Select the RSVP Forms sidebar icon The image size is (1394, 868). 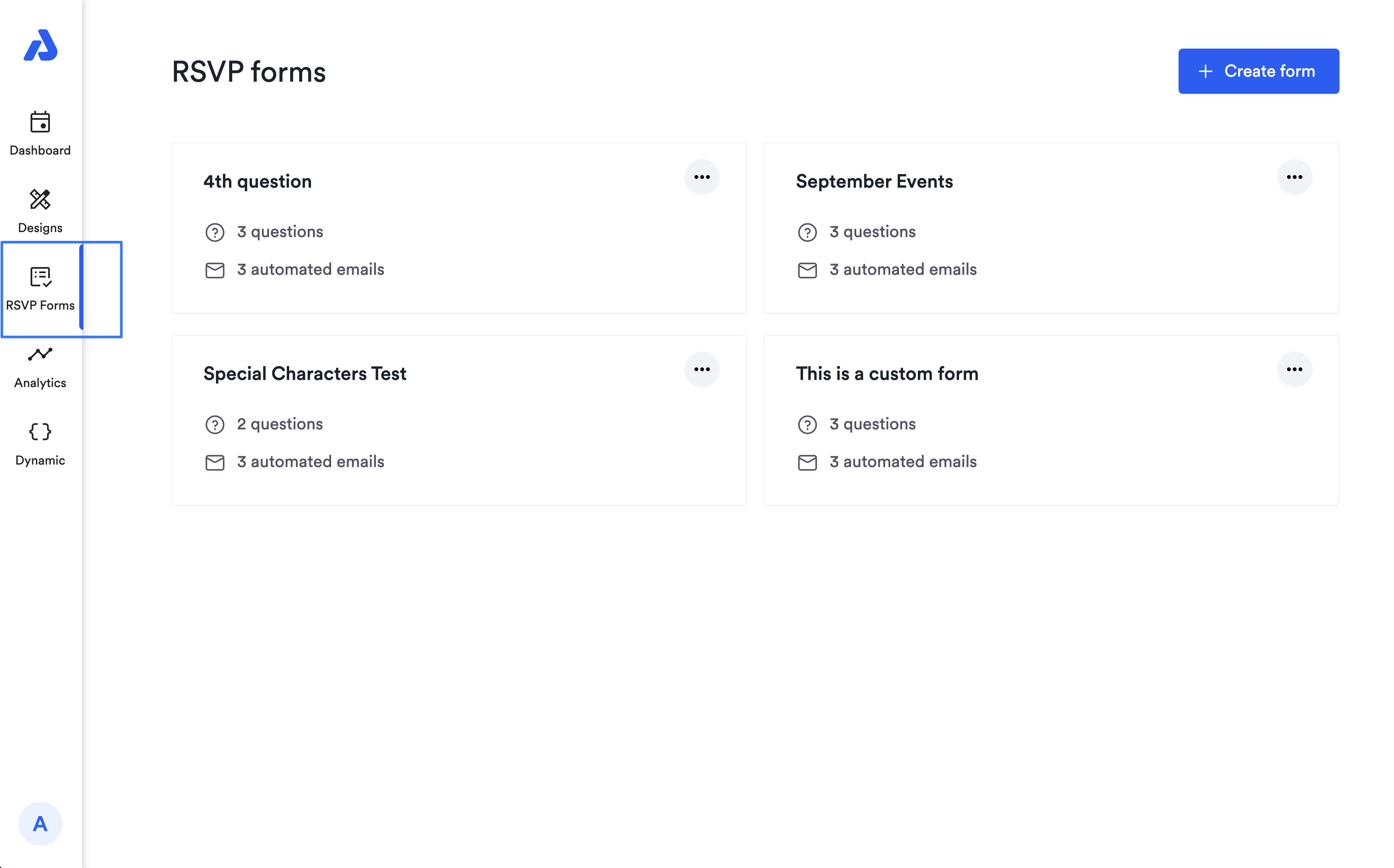pyautogui.click(x=40, y=277)
